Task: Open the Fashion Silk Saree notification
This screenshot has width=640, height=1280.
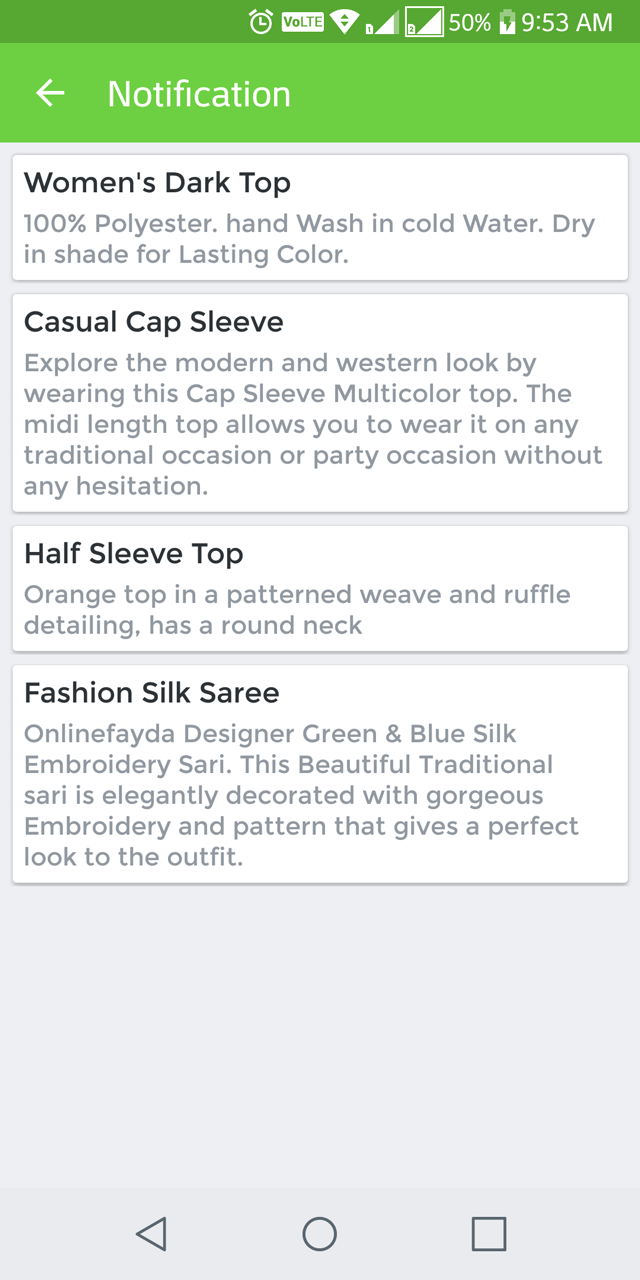Action: (x=320, y=773)
